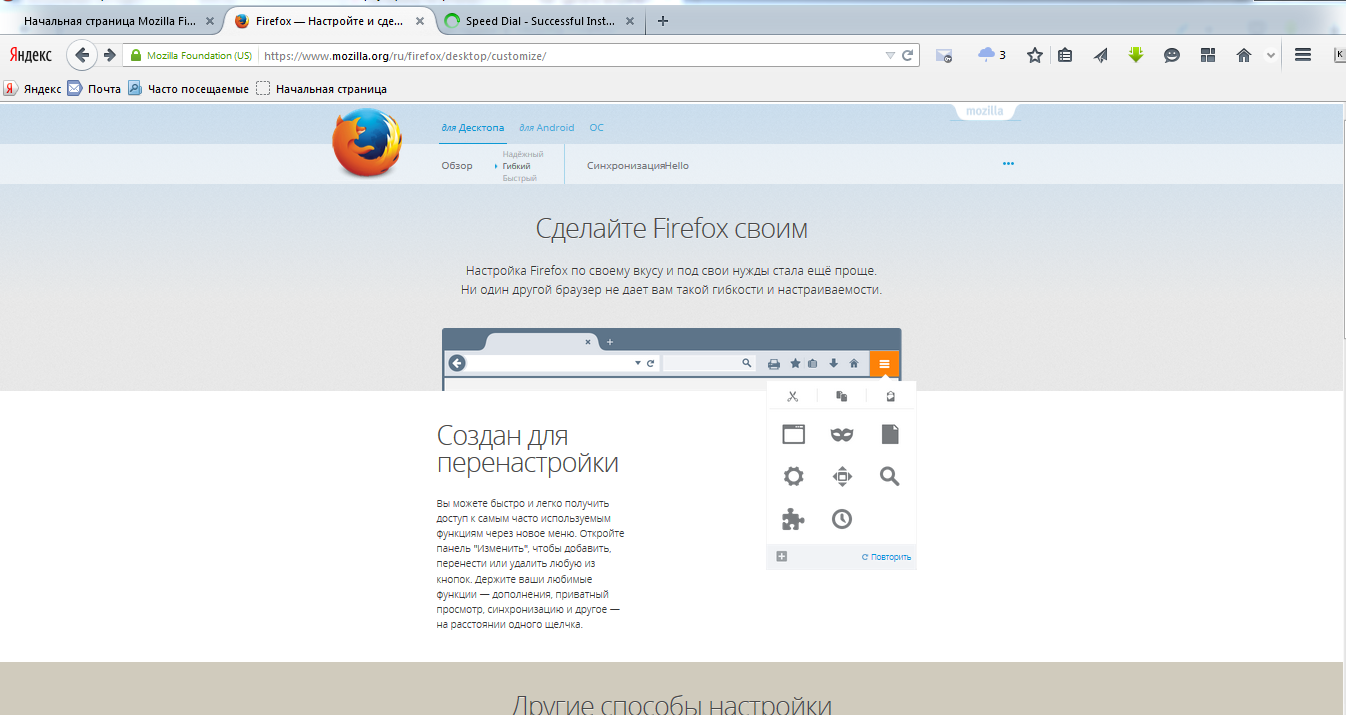Viewport: 1346px width, 715px height.
Task: Click the heading Сделайте Firefox своим
Action: [x=672, y=229]
